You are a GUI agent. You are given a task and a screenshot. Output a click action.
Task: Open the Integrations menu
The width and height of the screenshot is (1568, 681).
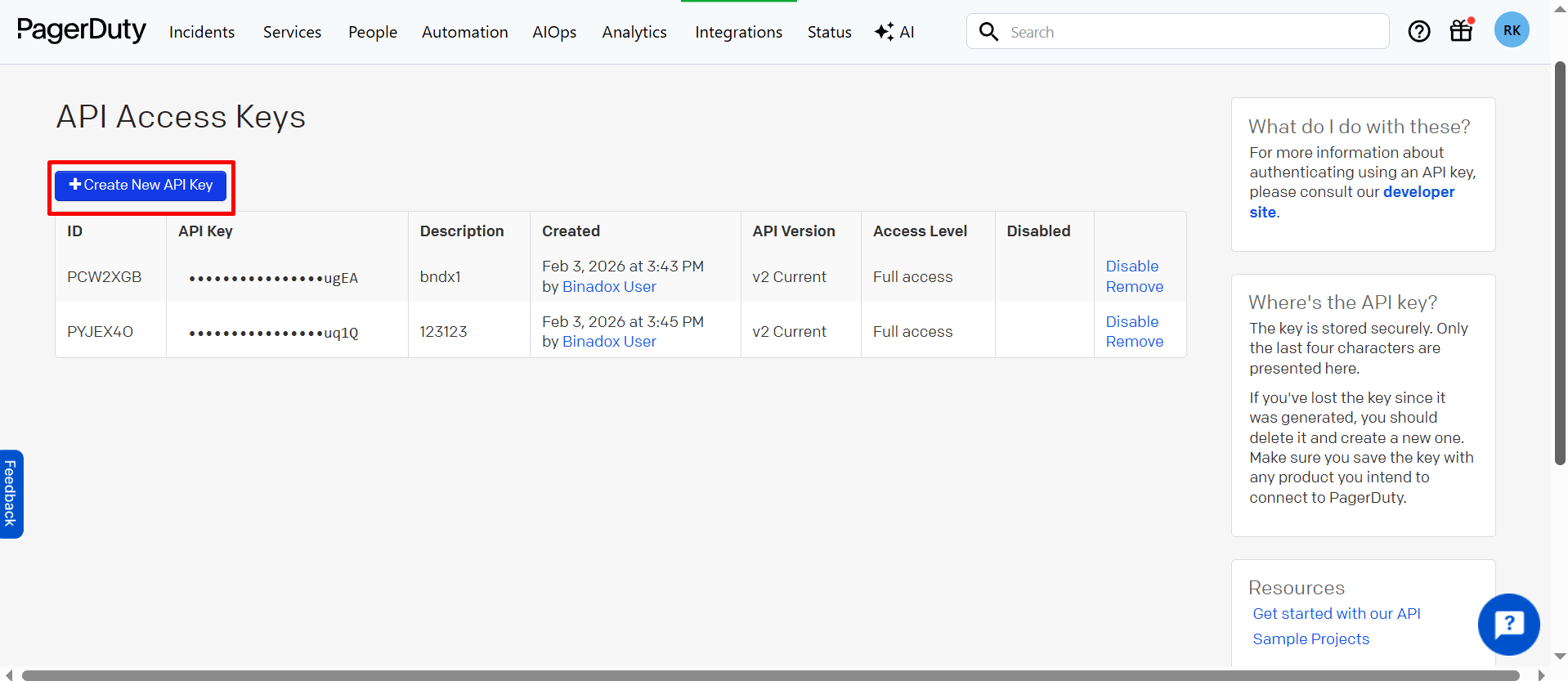739,32
